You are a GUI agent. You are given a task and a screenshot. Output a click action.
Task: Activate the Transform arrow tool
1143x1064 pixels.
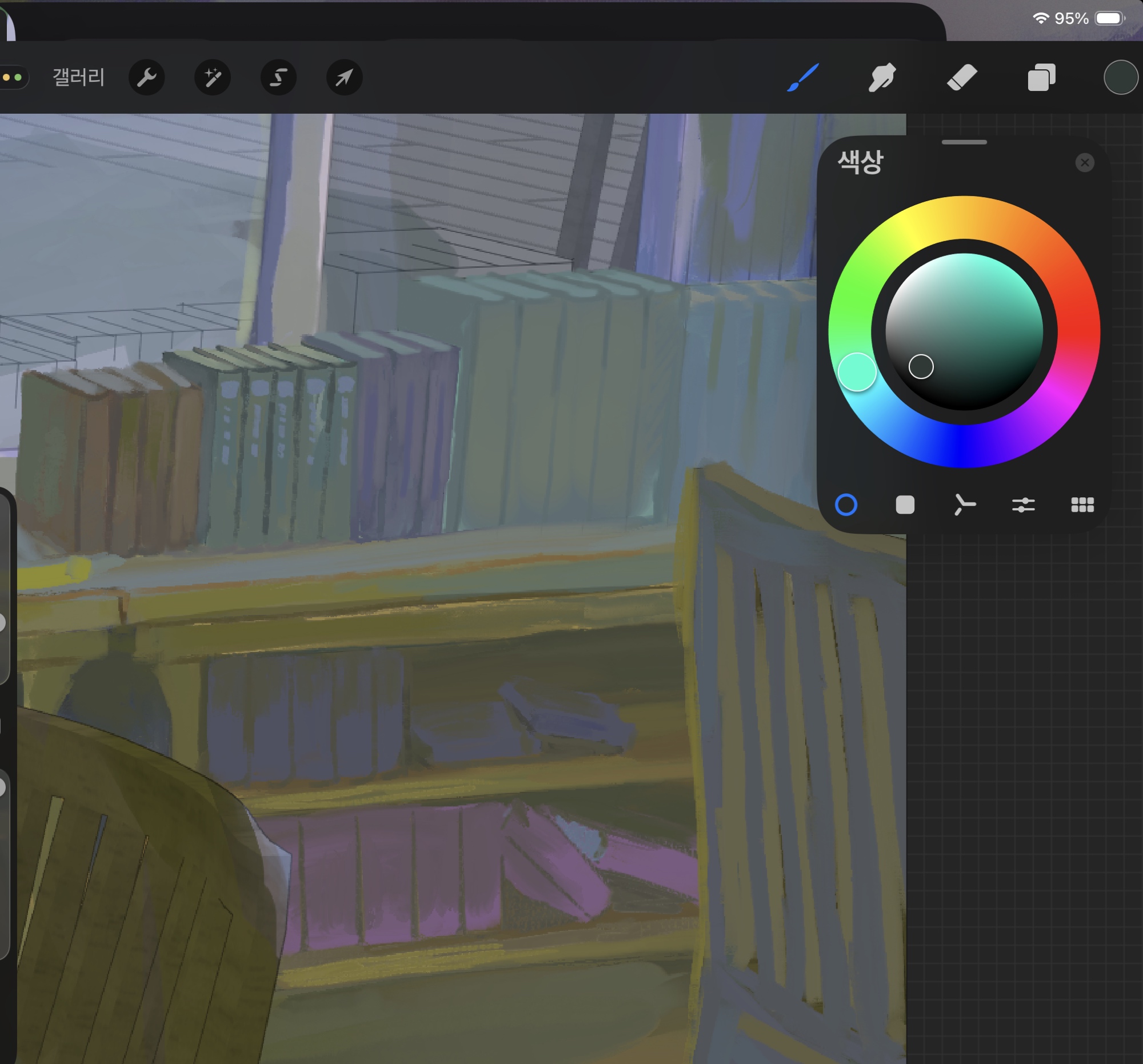344,77
